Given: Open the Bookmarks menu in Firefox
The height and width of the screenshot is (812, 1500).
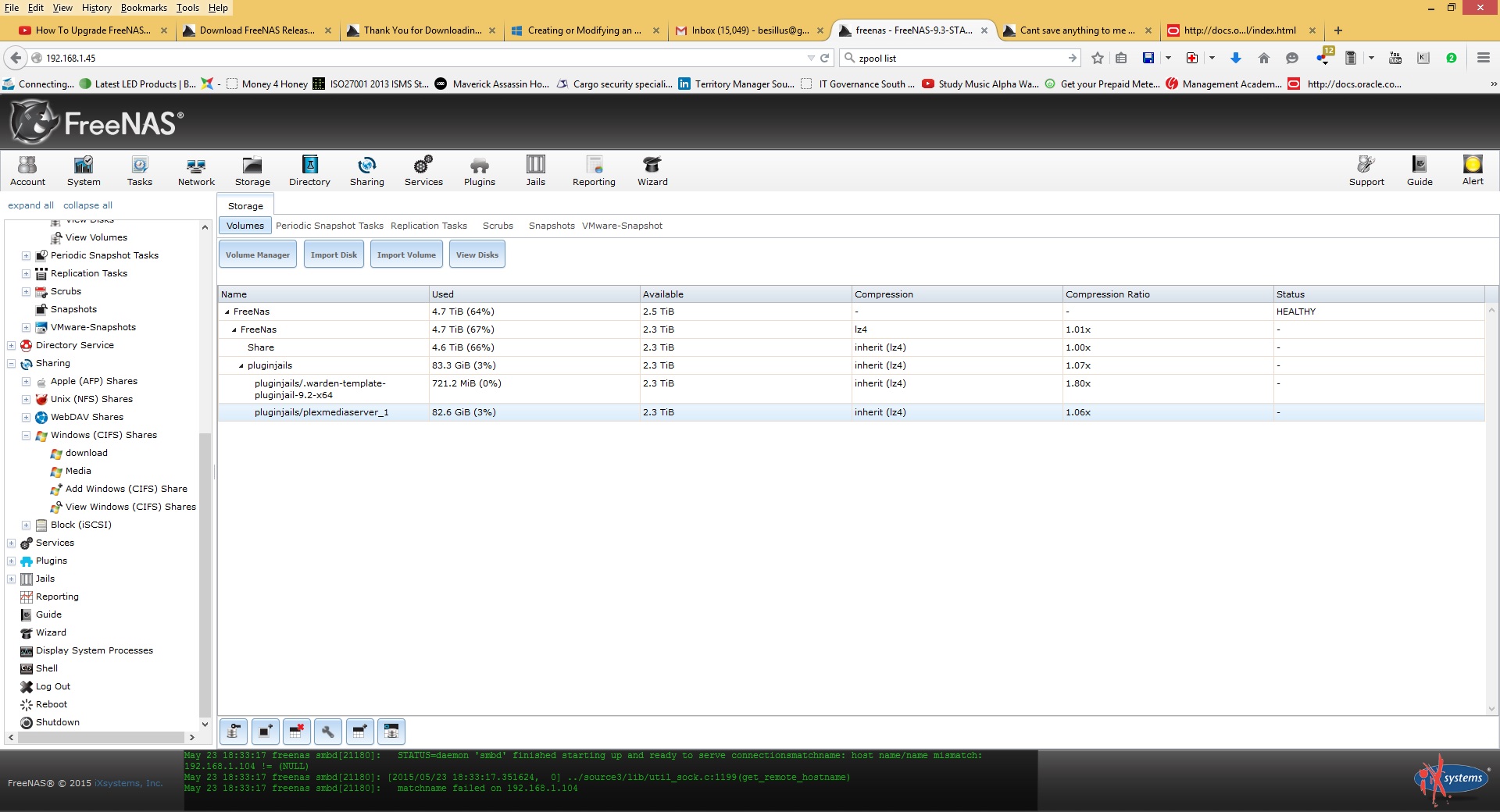Looking at the screenshot, I should pyautogui.click(x=144, y=8).
